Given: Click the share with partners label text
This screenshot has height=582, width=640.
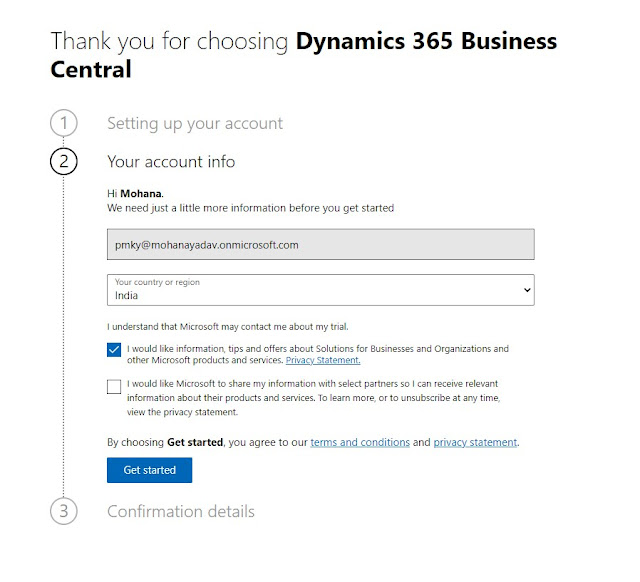Looking at the screenshot, I should click(312, 397).
